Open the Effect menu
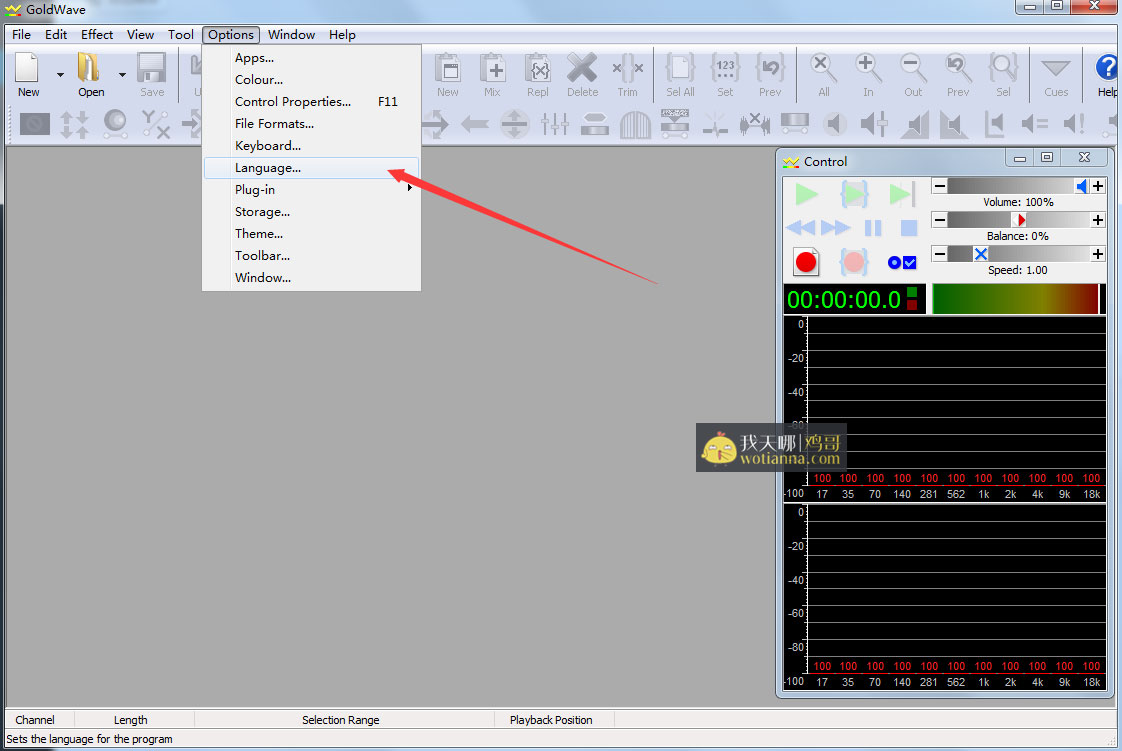This screenshot has width=1122, height=751. pyautogui.click(x=97, y=34)
